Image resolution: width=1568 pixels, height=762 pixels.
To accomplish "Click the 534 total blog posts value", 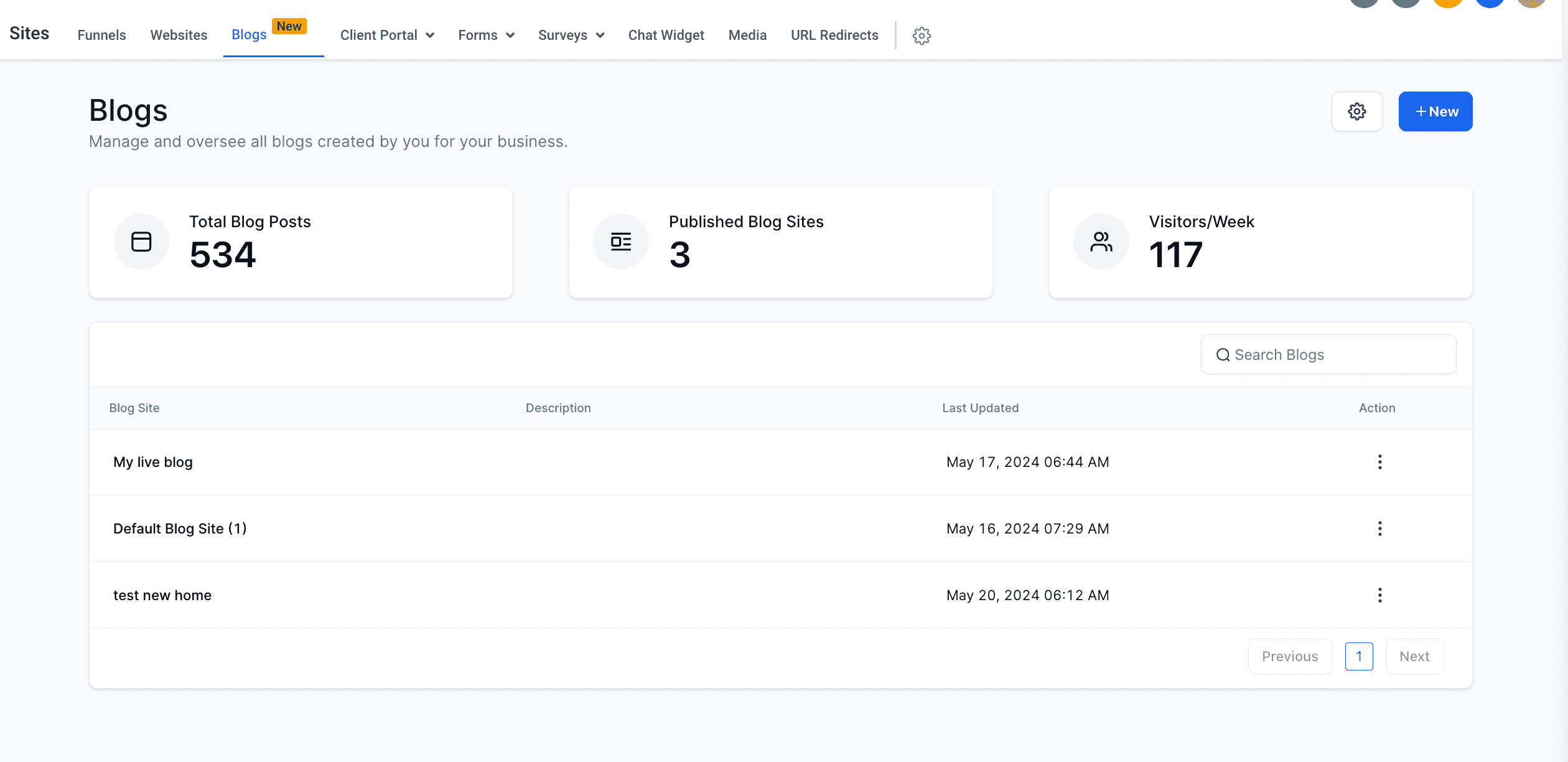I will [223, 255].
